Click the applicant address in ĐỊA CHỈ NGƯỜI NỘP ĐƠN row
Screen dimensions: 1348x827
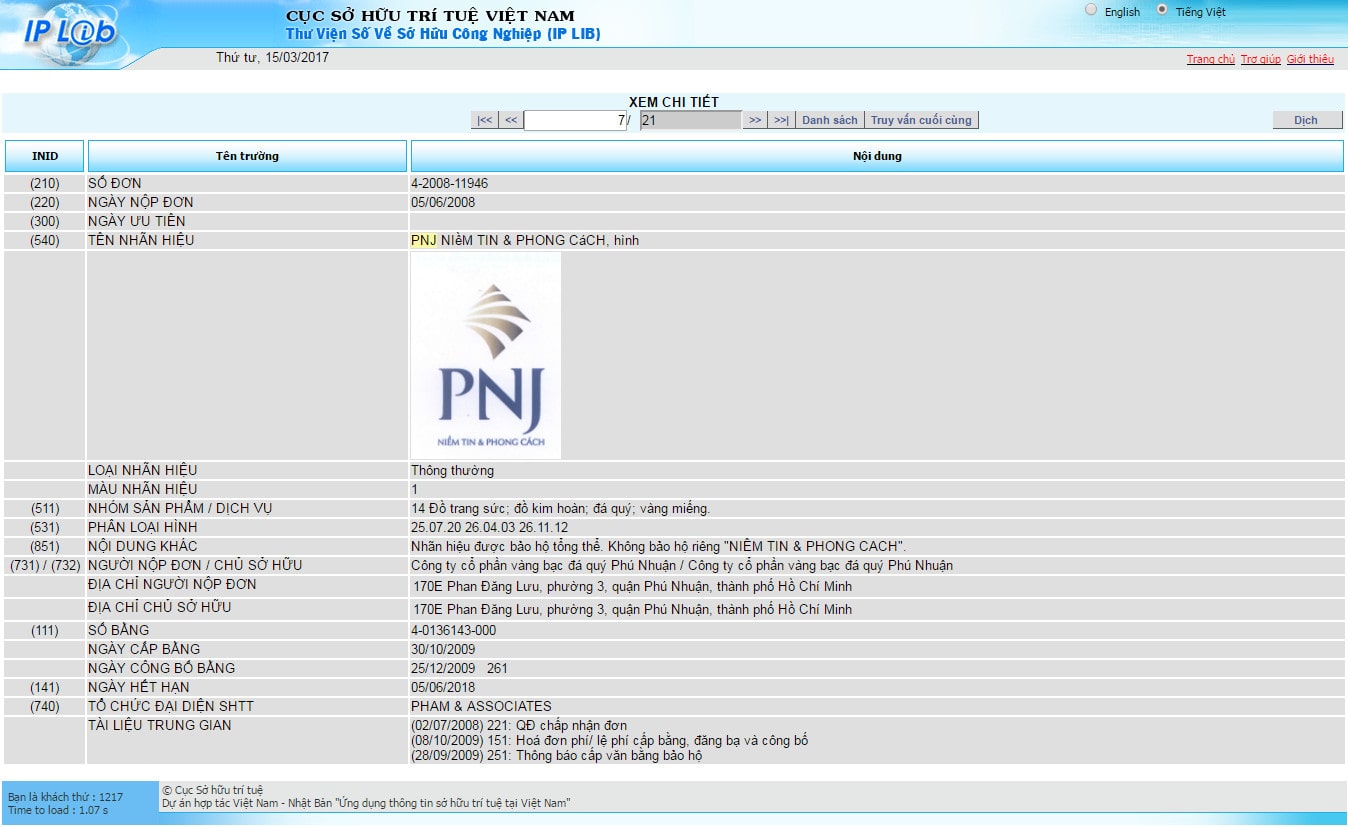633,586
